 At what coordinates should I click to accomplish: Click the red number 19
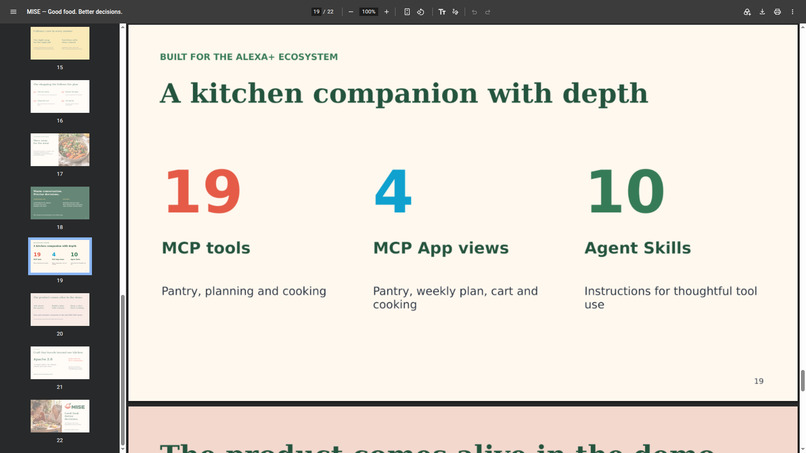203,192
